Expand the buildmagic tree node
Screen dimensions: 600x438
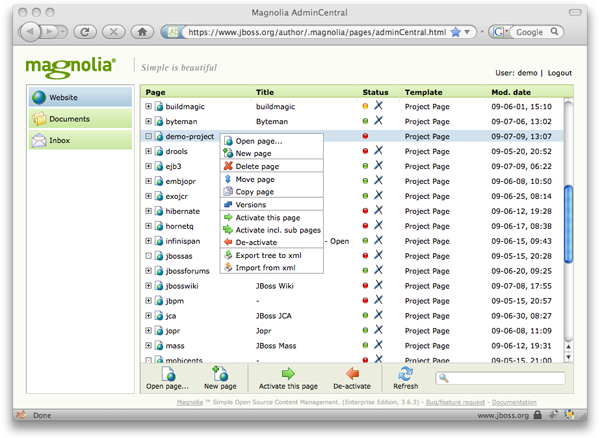(148, 106)
